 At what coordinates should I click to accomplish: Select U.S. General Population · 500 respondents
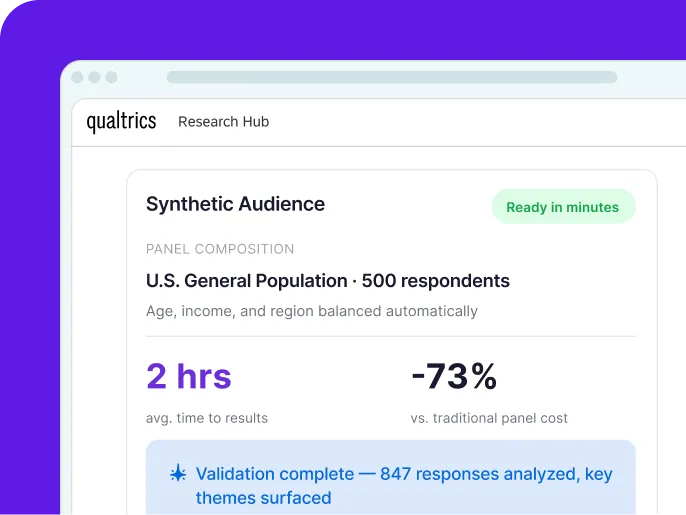[327, 281]
